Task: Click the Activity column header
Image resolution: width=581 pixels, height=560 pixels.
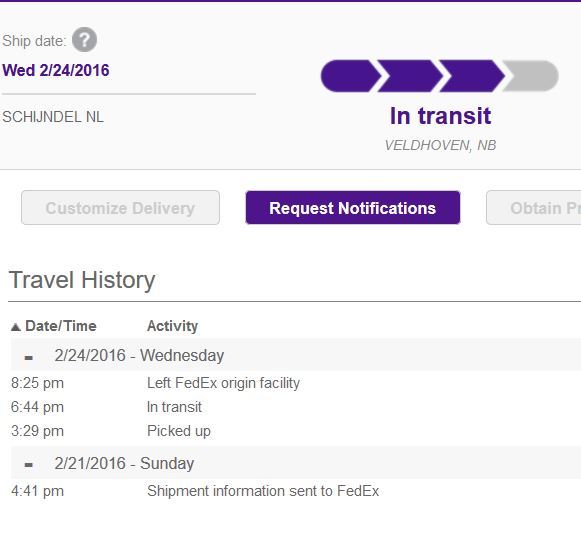Action: 172,326
